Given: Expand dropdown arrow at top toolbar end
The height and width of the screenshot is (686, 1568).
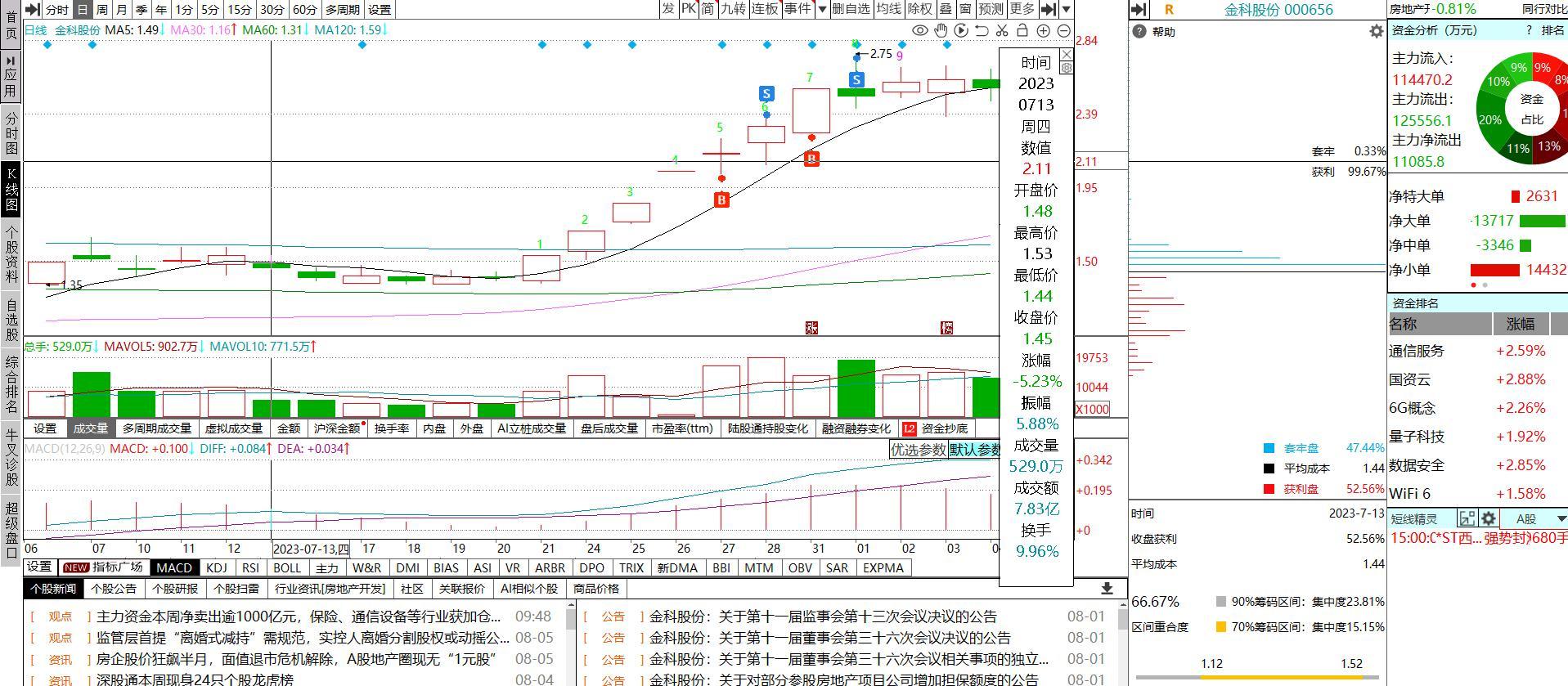Looking at the screenshot, I should [x=1066, y=10].
